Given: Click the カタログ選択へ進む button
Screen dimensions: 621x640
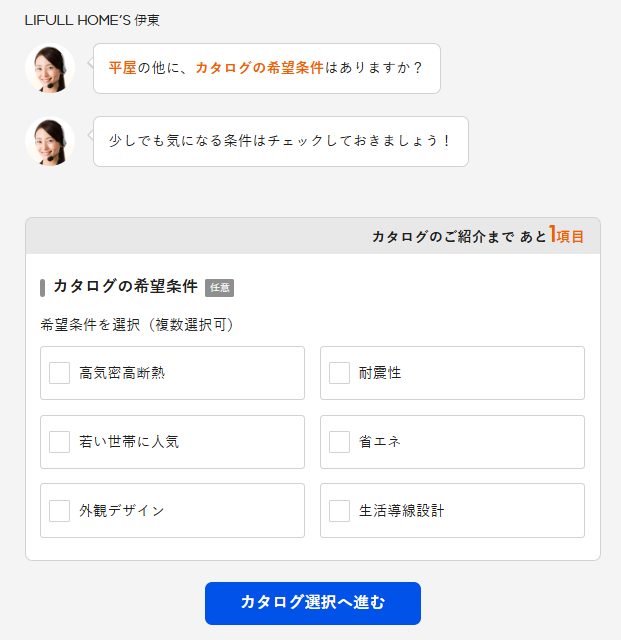Looking at the screenshot, I should point(313,603).
